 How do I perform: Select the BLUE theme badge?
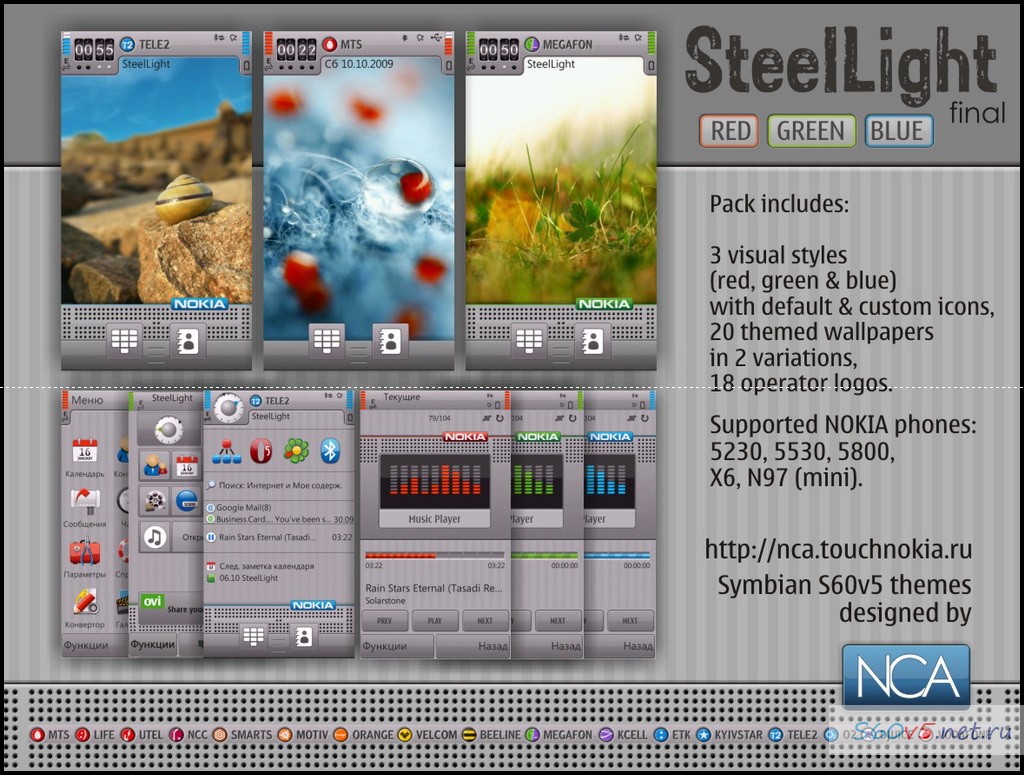899,131
